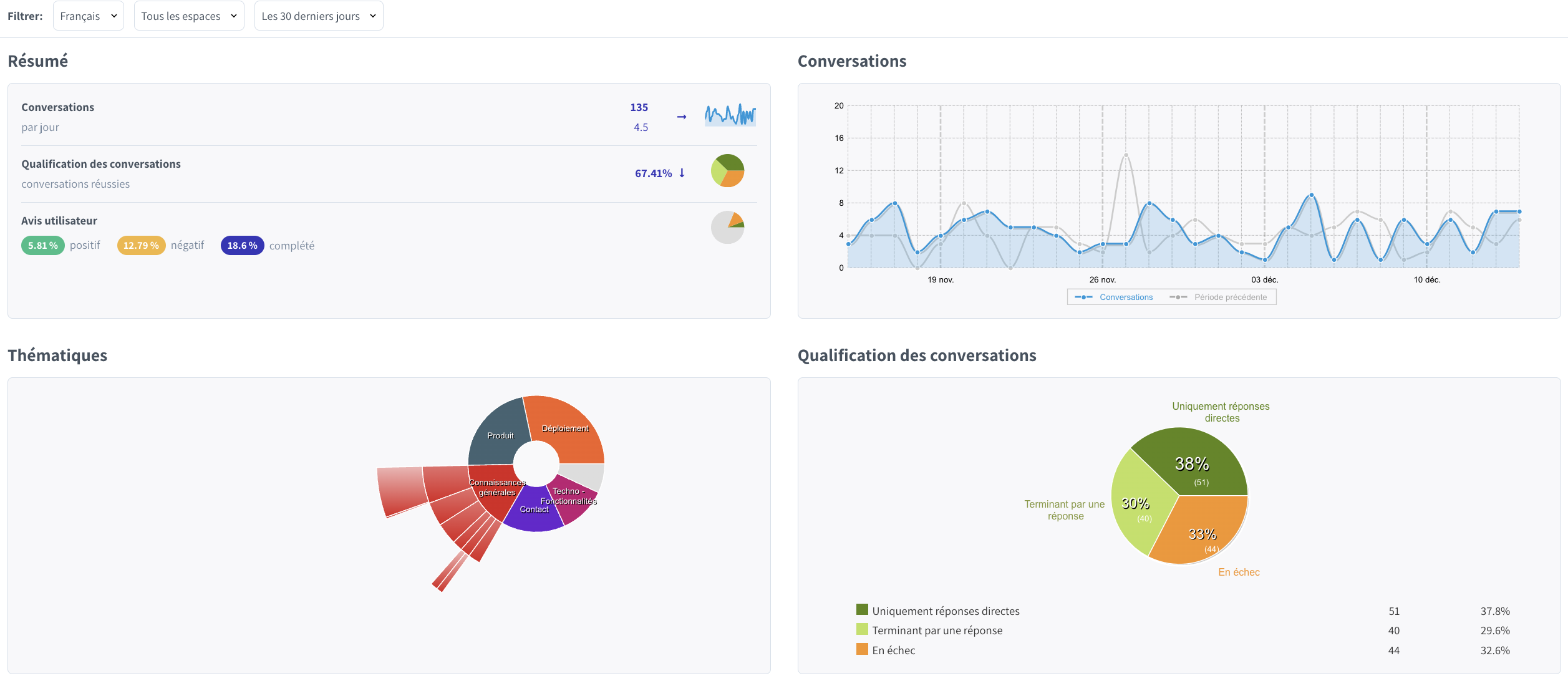This screenshot has height=696, width=1568.
Task: Click the conversations sparkline mini chart
Action: 730,115
